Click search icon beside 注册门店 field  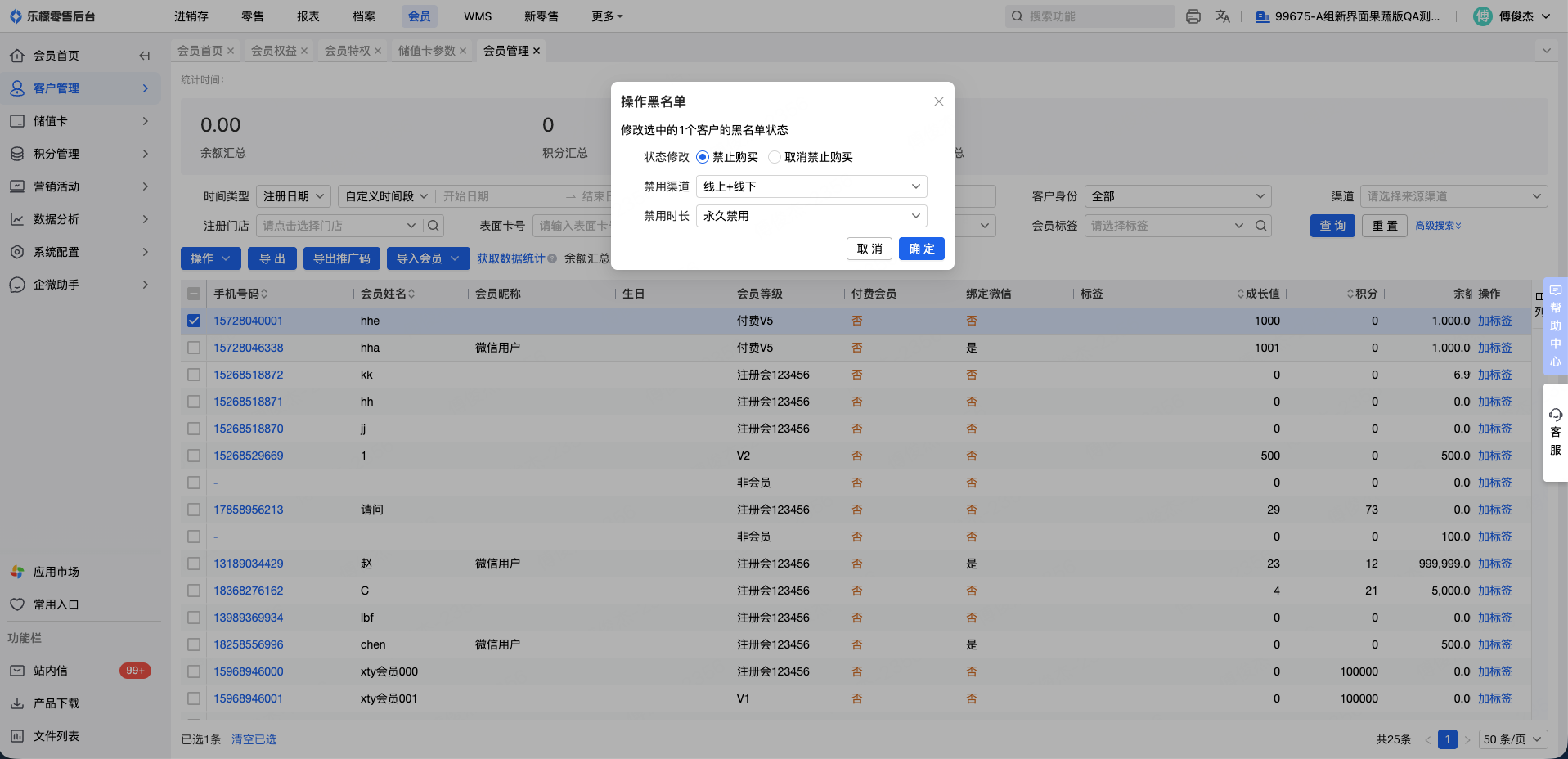tap(434, 226)
